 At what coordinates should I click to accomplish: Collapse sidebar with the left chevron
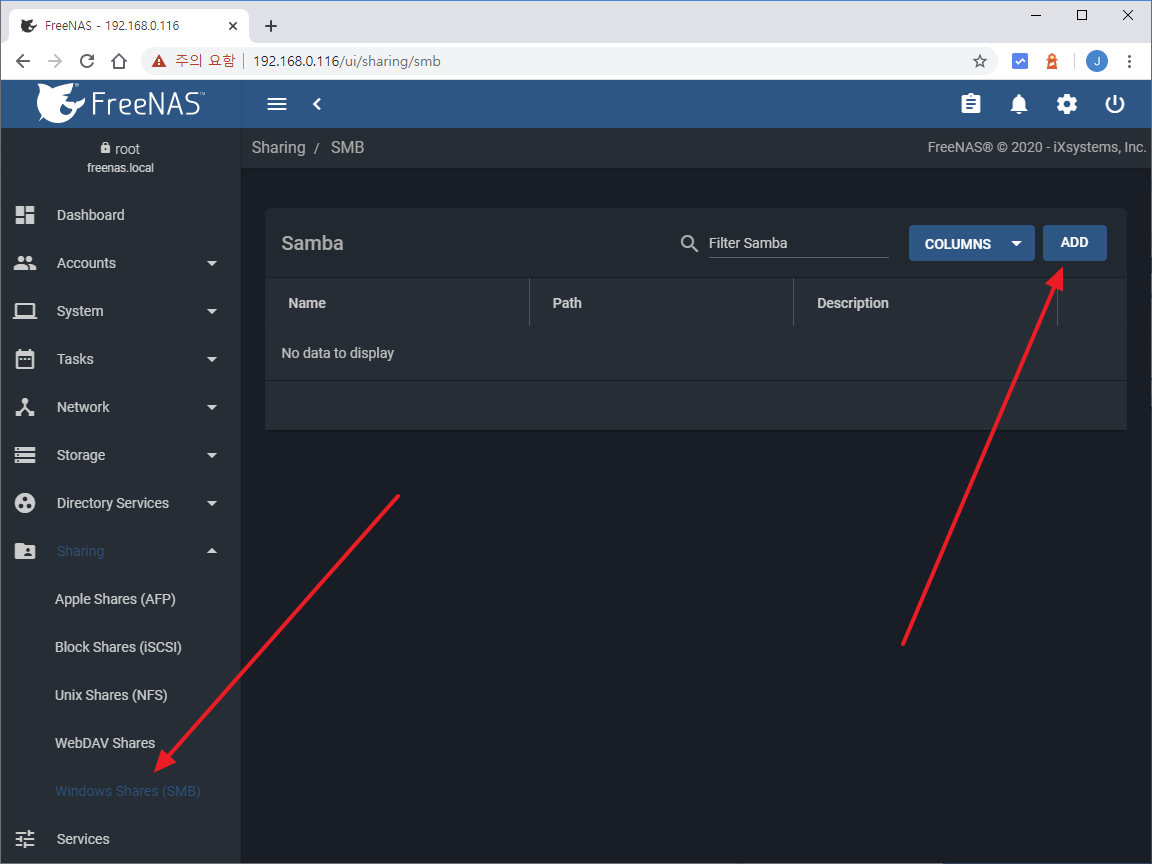click(x=317, y=104)
